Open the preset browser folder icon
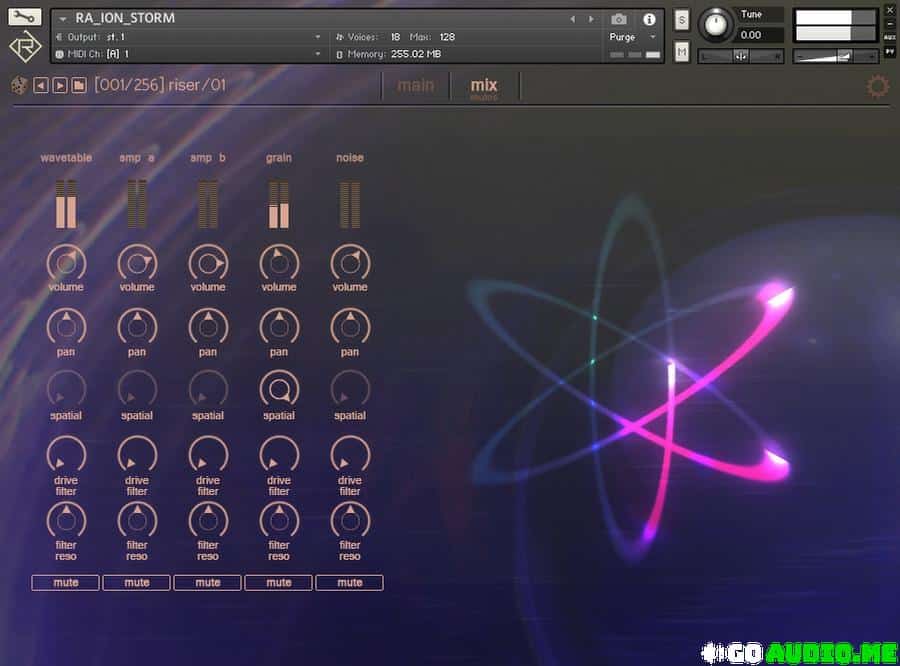900x666 pixels. point(79,86)
